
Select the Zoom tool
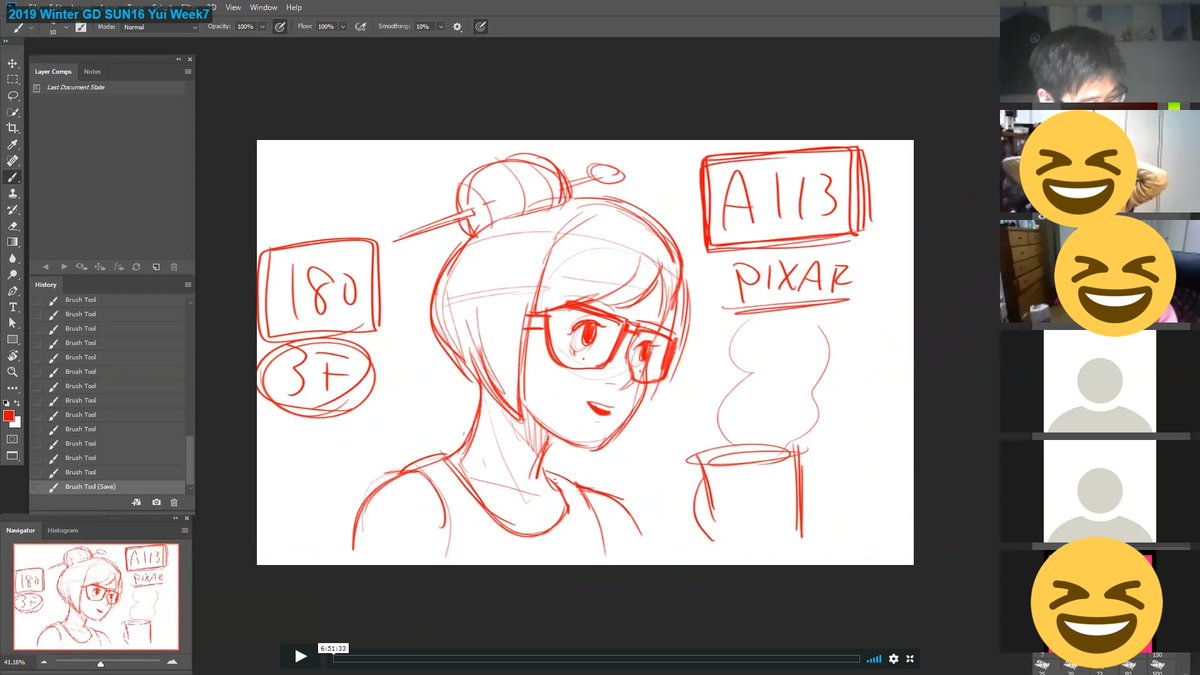[13, 371]
